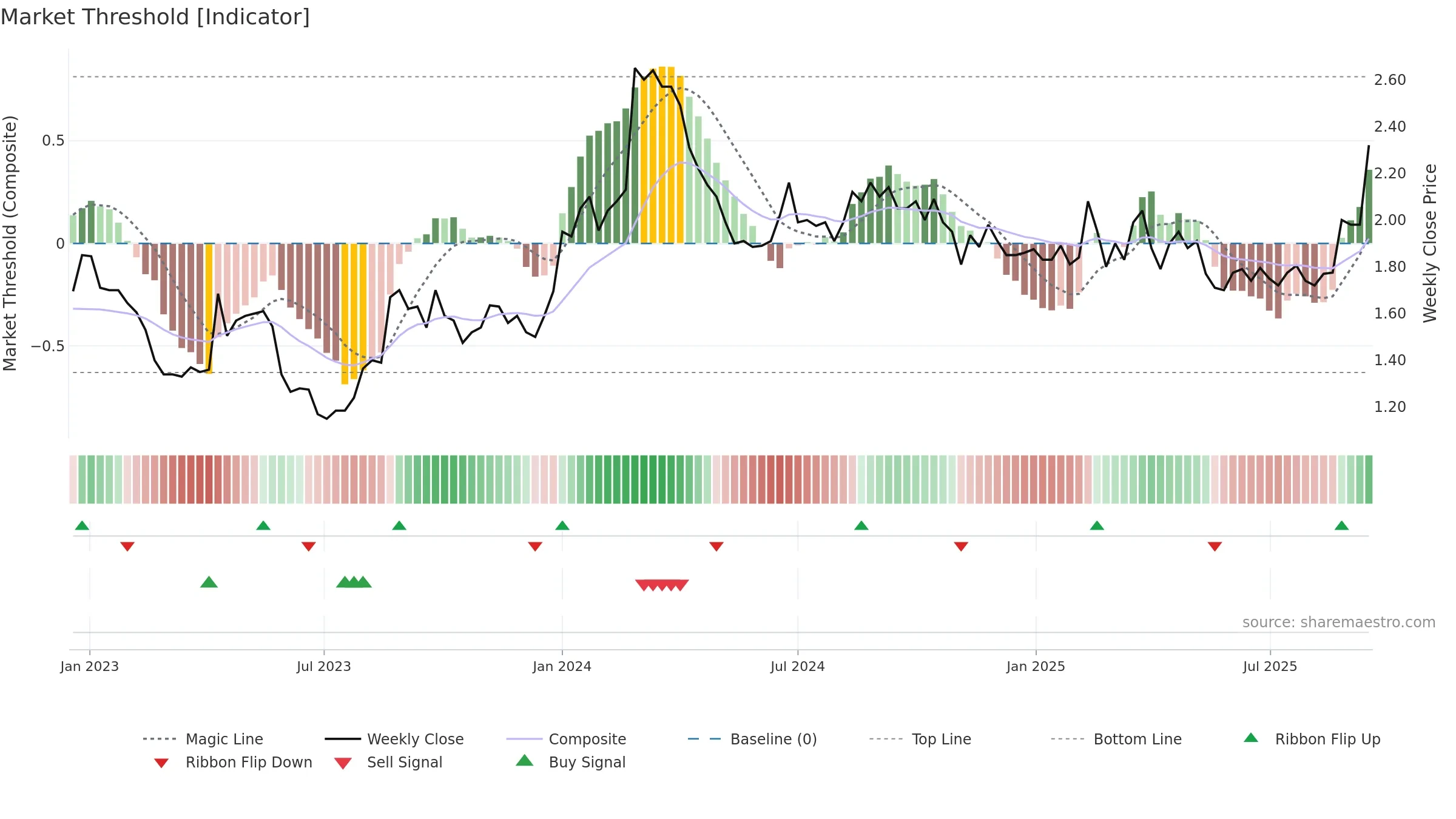Viewport: 1456px width, 819px height.
Task: Toggle the Magic Line legend entry
Action: click(x=204, y=739)
